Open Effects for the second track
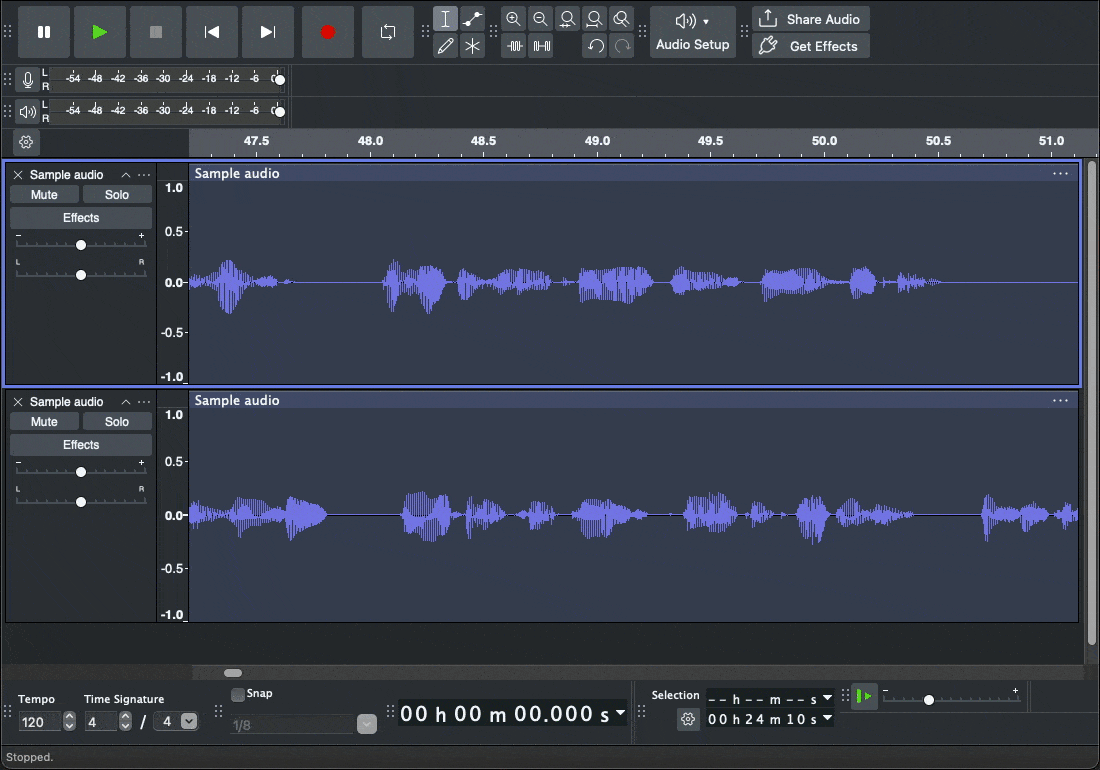 (x=81, y=445)
